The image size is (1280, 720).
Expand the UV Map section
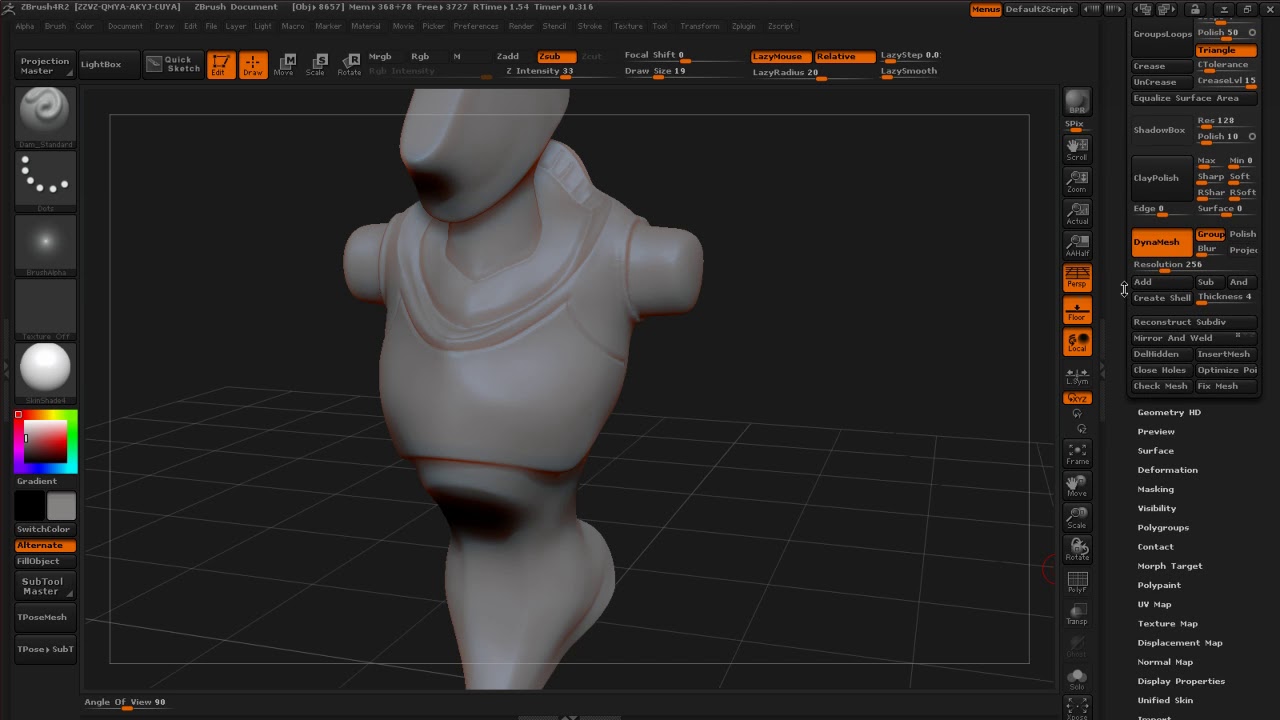click(x=1154, y=604)
